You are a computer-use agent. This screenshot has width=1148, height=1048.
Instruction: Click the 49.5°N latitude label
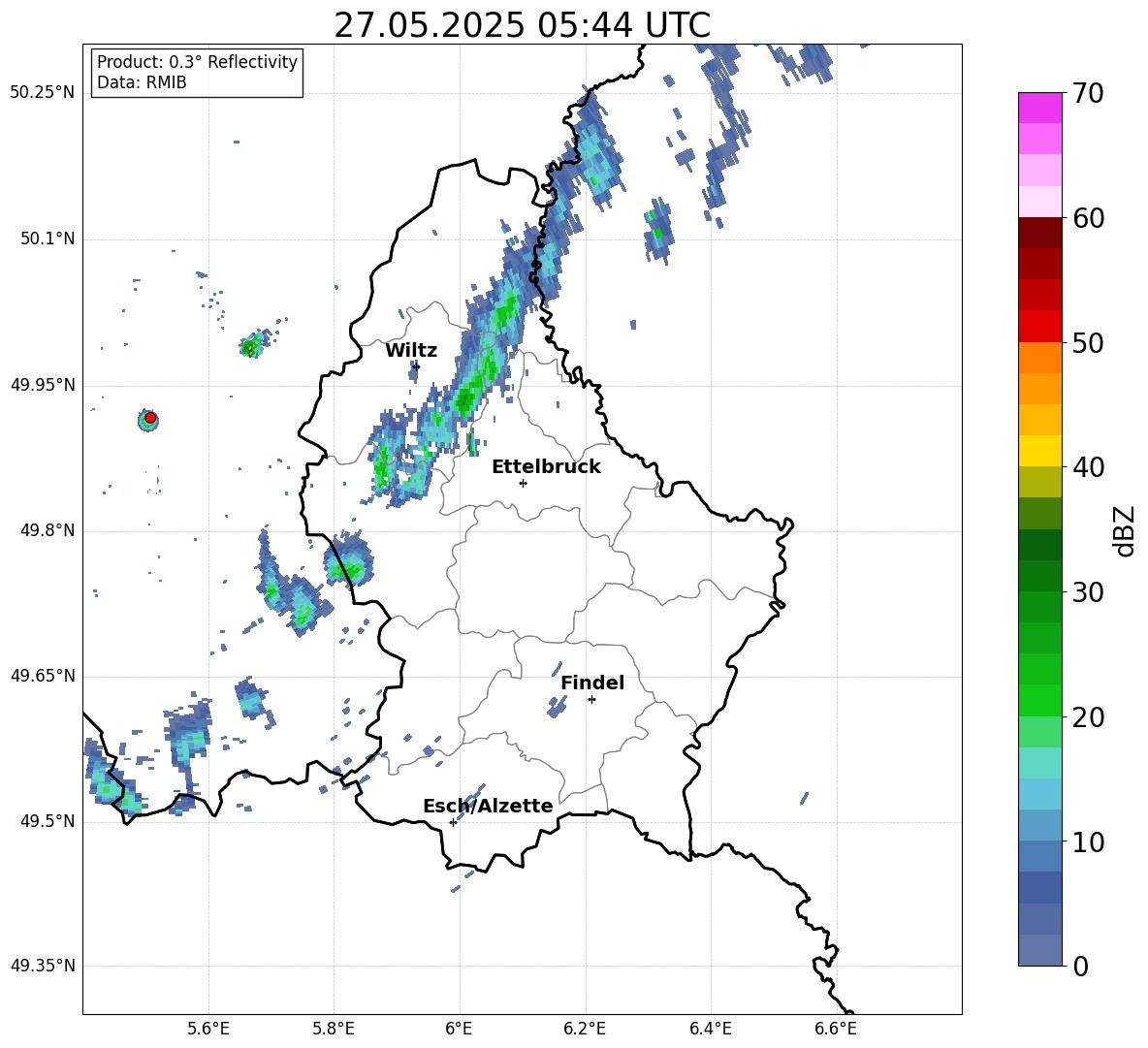pyautogui.click(x=48, y=822)
